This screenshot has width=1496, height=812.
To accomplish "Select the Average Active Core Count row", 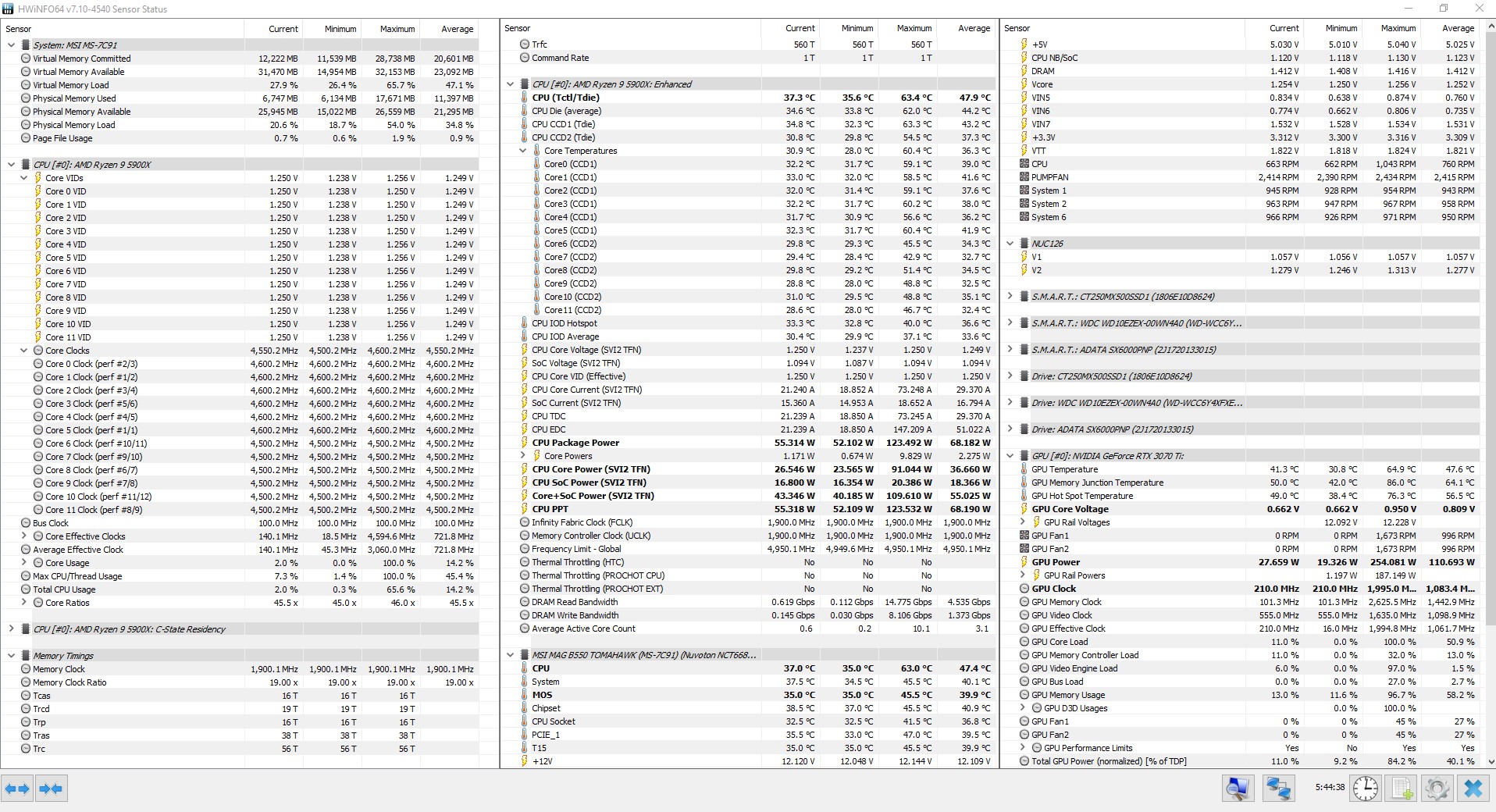I will click(x=748, y=629).
